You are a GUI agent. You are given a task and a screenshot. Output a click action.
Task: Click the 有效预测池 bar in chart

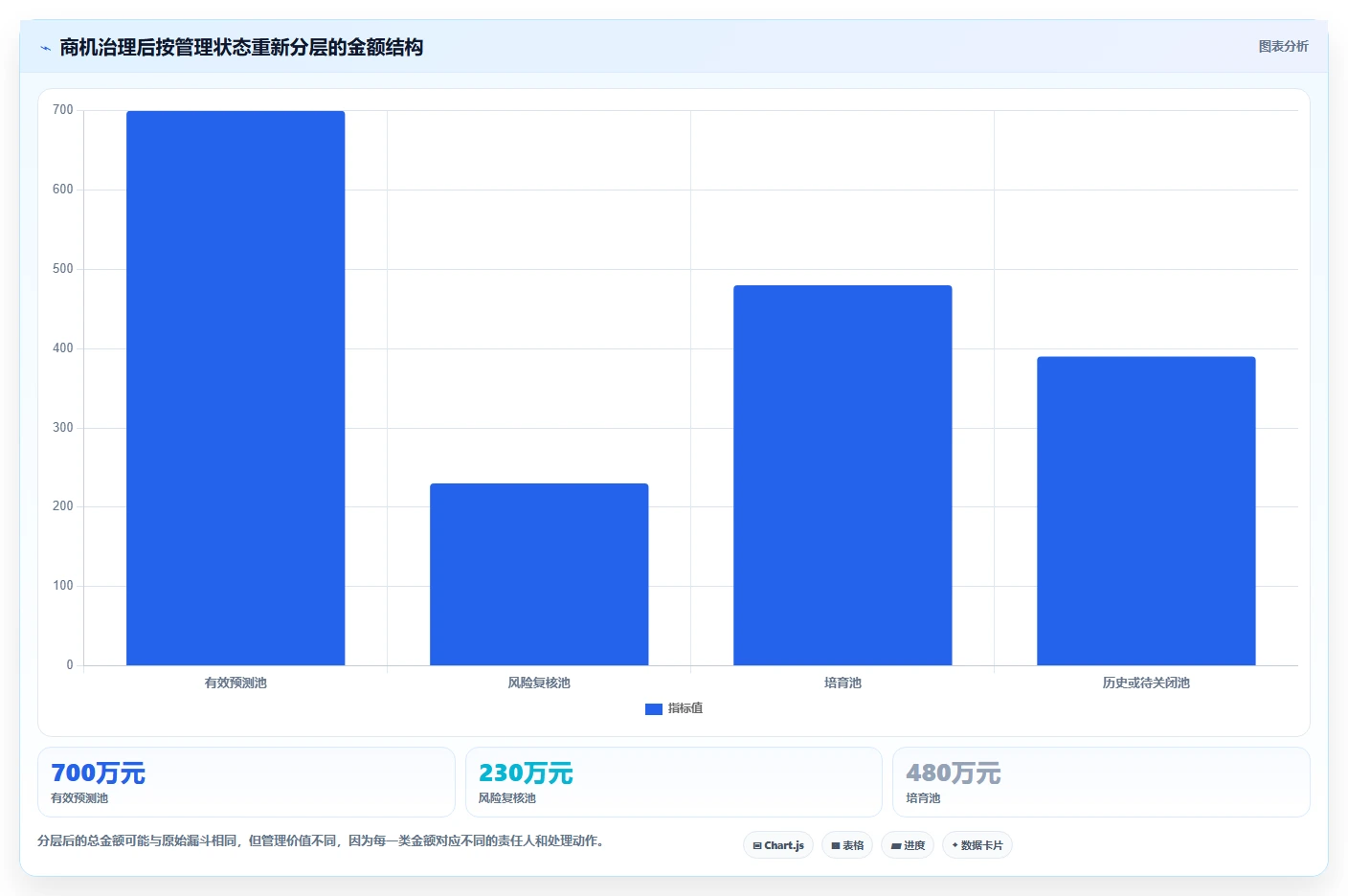click(236, 388)
